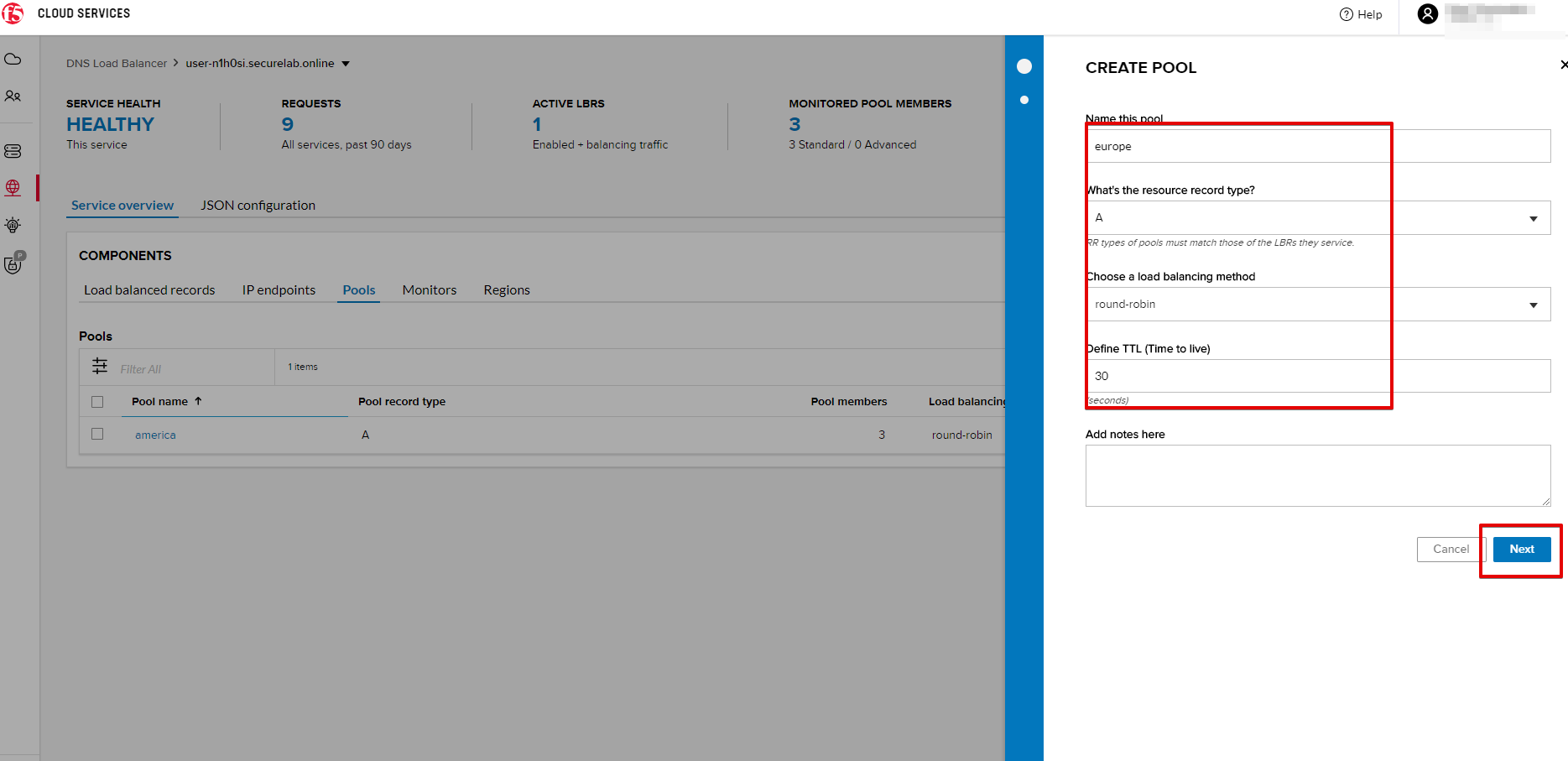The height and width of the screenshot is (761, 1568).
Task: Go to DNS Load Balancer breadcrumb
Action: click(x=117, y=64)
